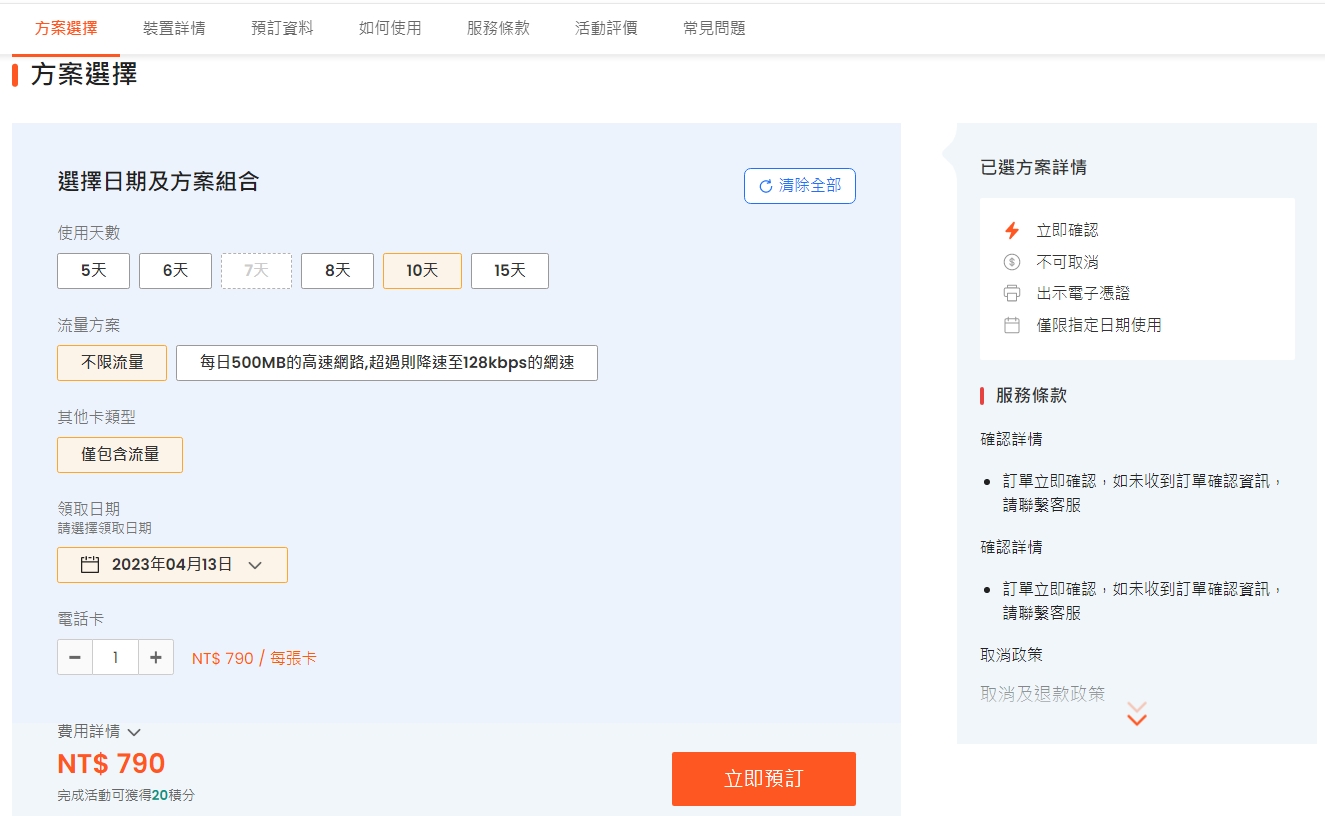Screen dimensions: 1325x816
Task: Toggle the selected 10天 option
Action: tap(422, 271)
